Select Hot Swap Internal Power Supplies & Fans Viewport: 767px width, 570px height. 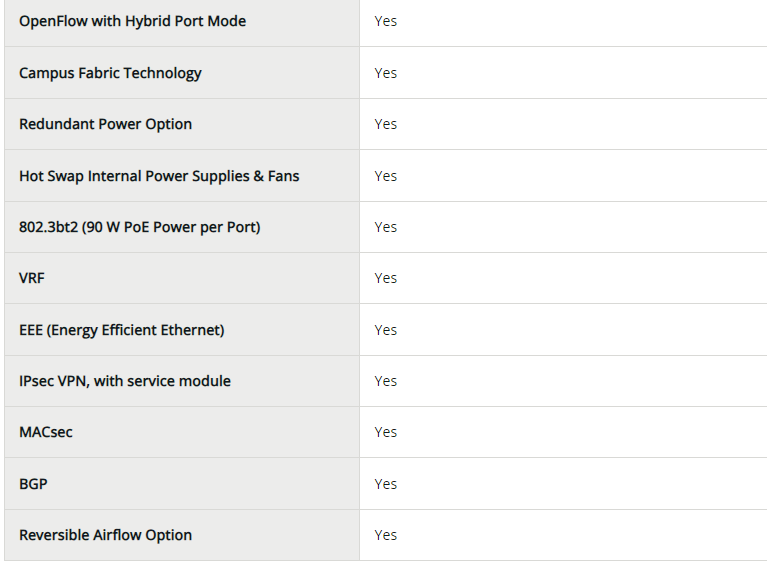tap(159, 176)
